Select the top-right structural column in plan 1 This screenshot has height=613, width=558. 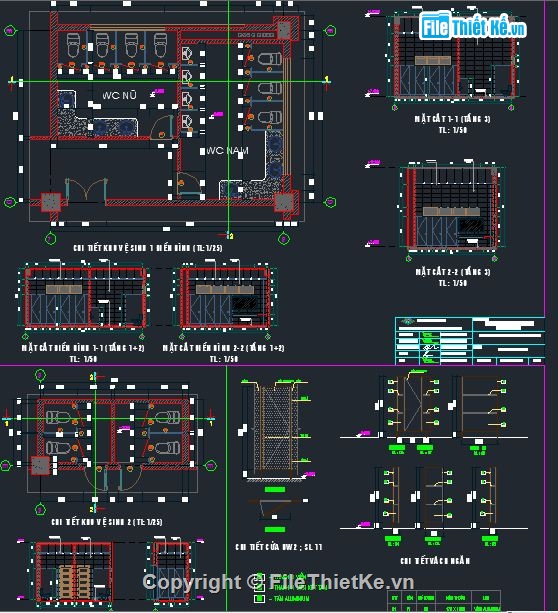click(284, 29)
